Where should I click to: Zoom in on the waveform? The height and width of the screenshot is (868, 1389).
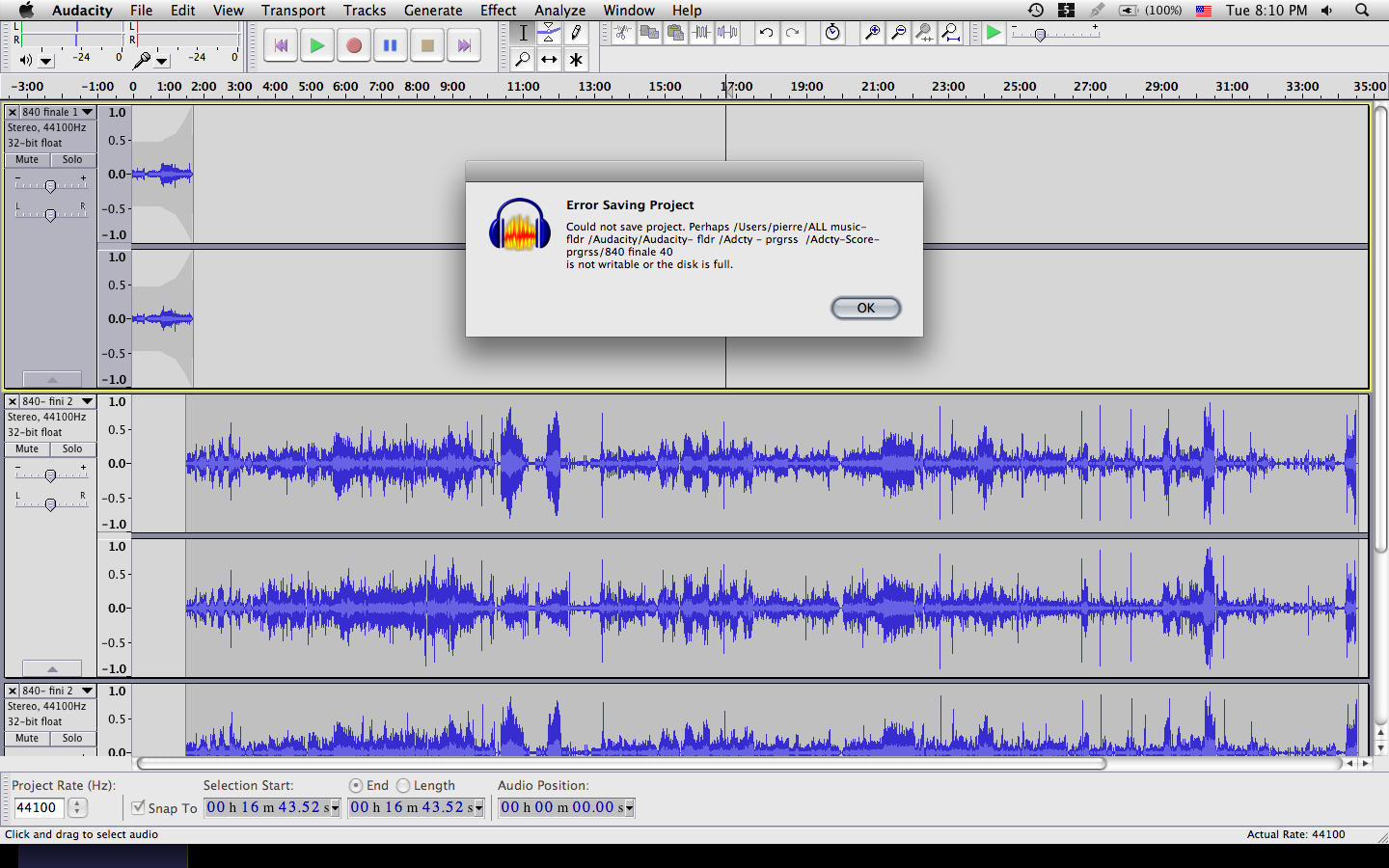pyautogui.click(x=871, y=32)
